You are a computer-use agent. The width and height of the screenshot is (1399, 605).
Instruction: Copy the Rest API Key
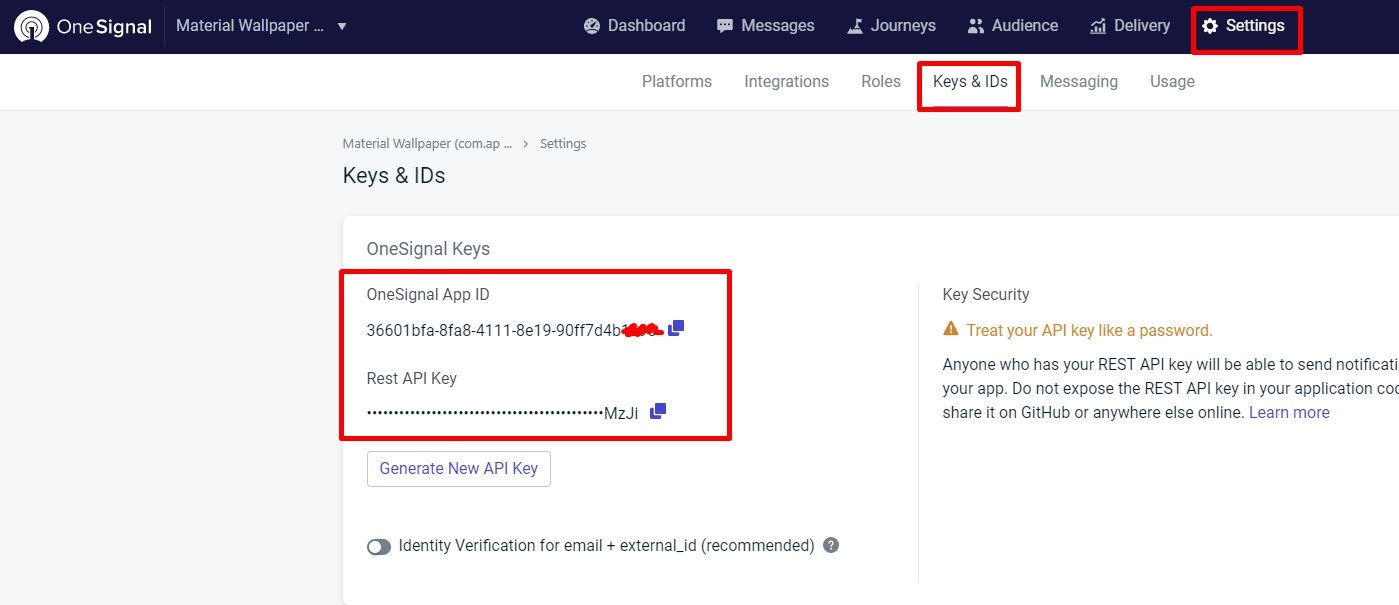657,411
